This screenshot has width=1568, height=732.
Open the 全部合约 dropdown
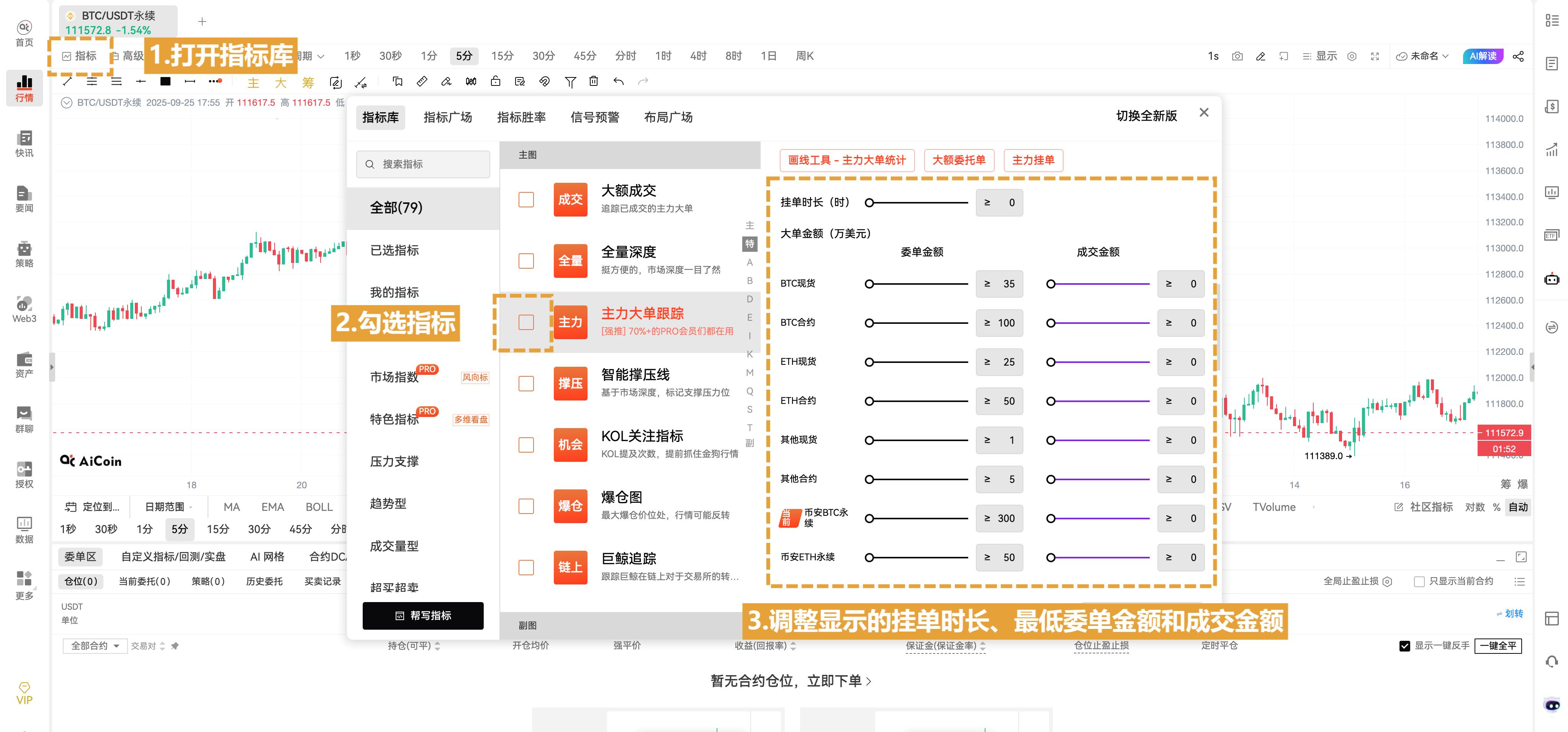(94, 645)
